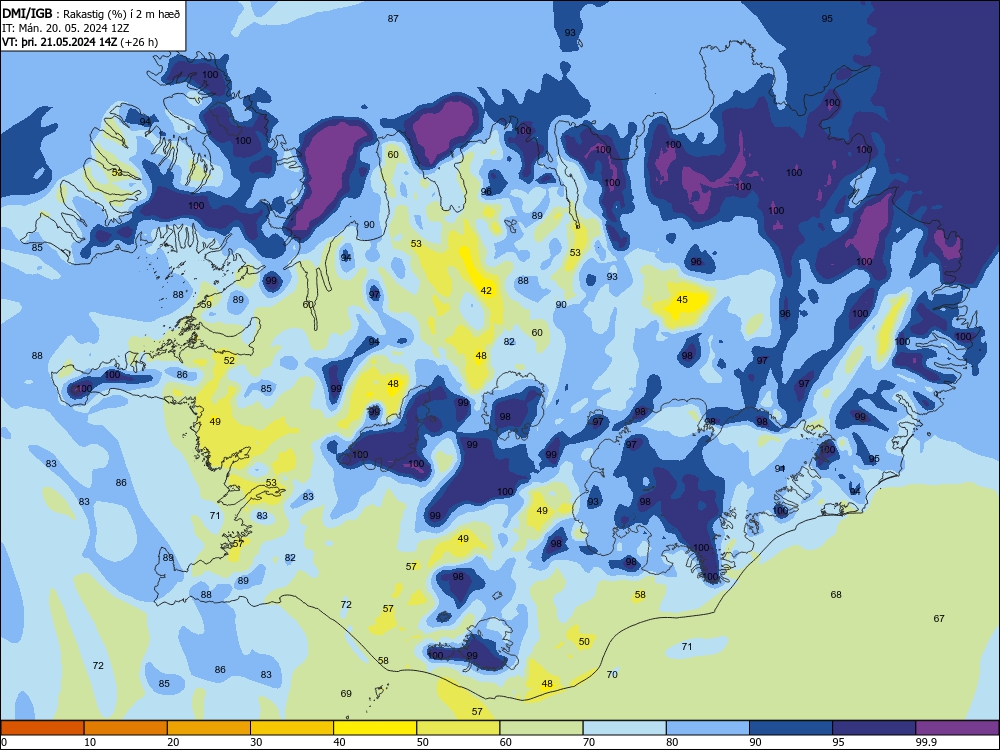
Task: Click the 10–20 orange legend swatch
Action: pos(126,728)
